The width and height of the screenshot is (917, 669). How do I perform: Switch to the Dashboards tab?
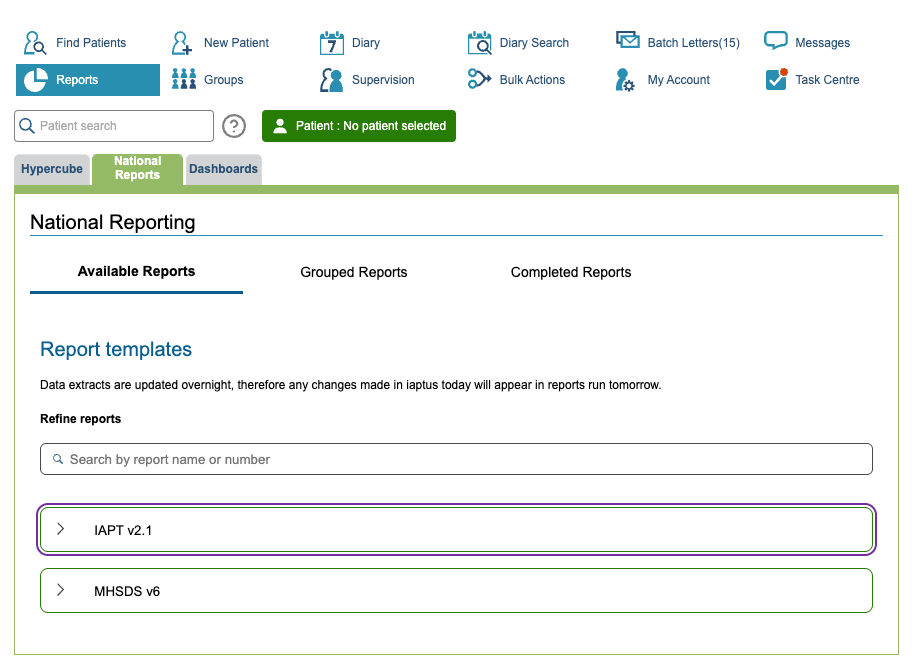224,169
